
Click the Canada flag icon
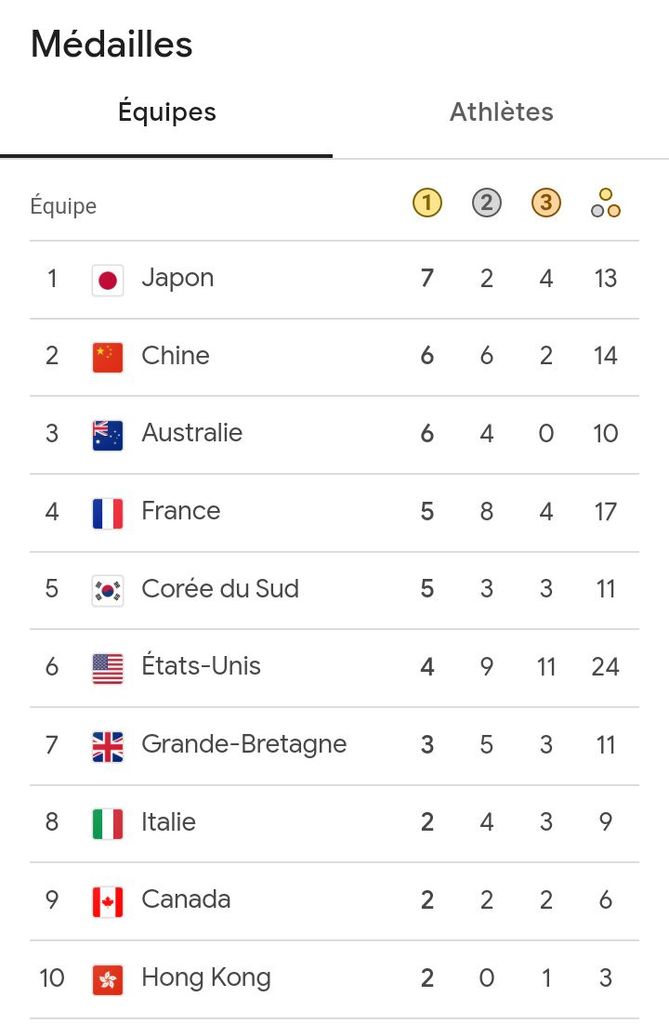click(x=108, y=901)
